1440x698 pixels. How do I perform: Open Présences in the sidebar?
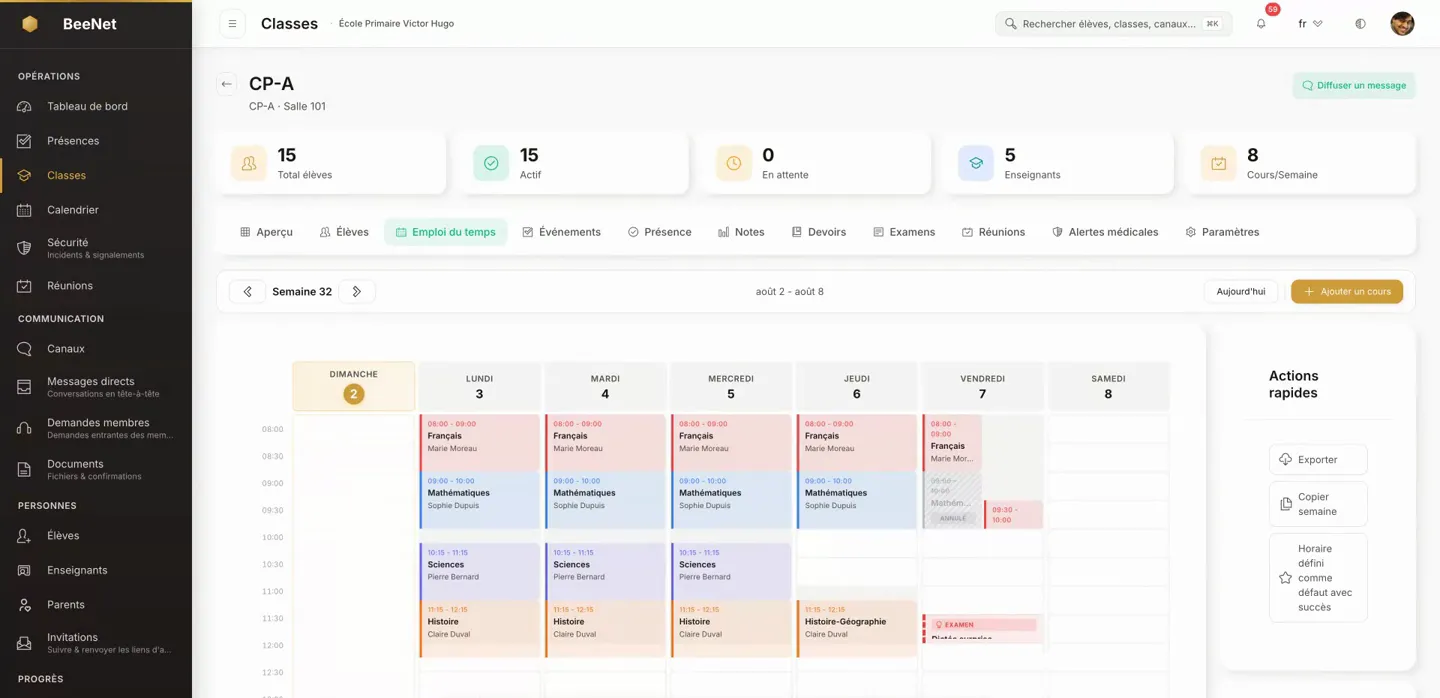96,141
